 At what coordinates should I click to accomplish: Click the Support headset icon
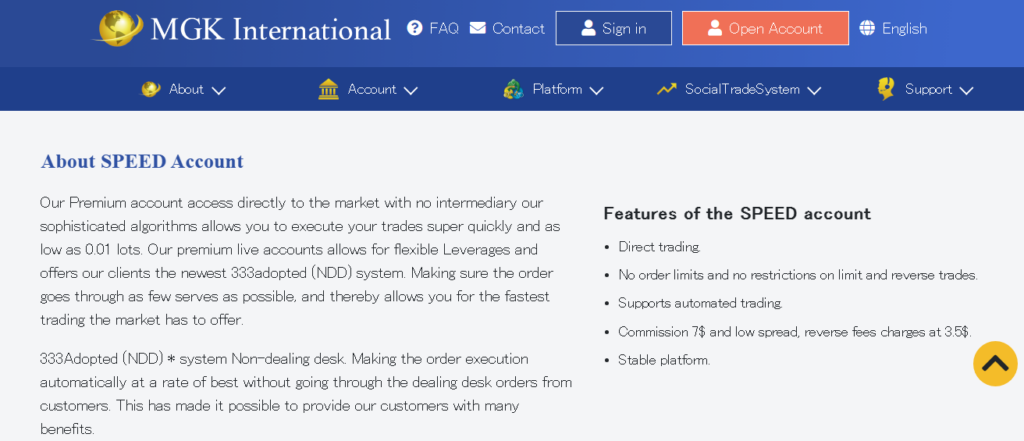[886, 89]
